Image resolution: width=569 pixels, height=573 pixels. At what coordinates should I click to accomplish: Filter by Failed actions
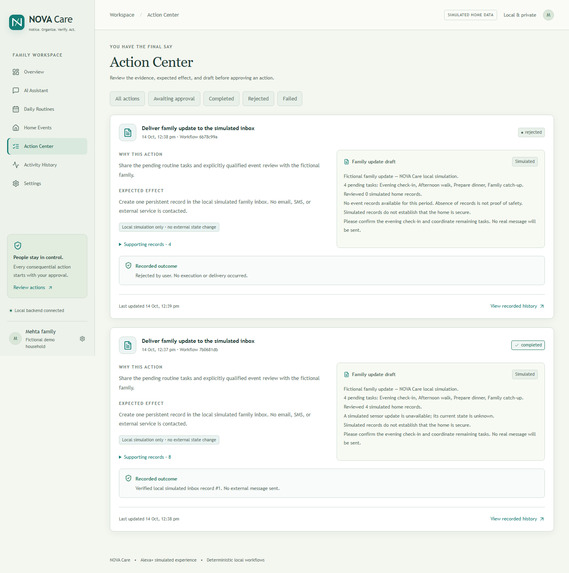(289, 99)
